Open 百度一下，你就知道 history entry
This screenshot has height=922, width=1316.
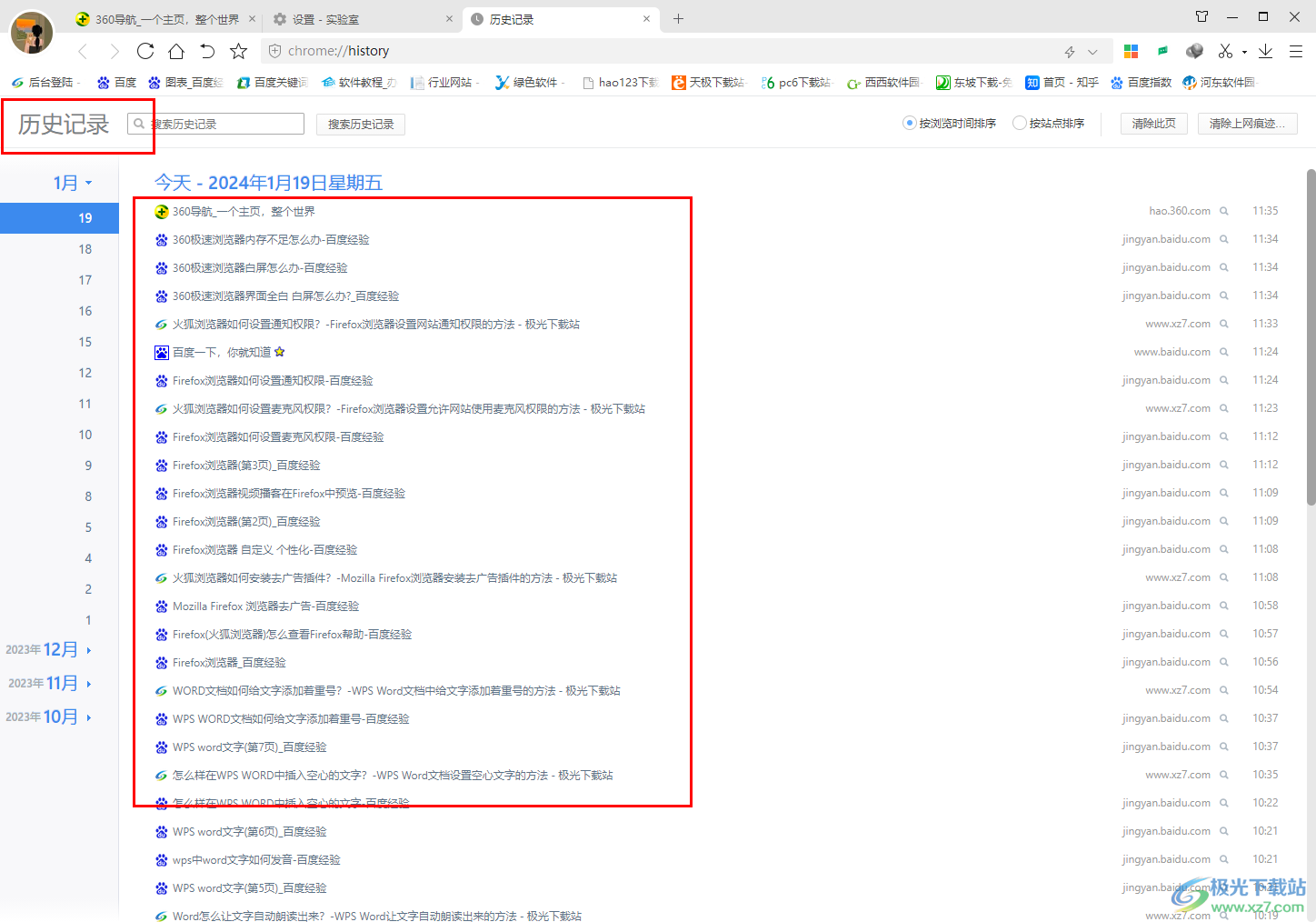(222, 352)
